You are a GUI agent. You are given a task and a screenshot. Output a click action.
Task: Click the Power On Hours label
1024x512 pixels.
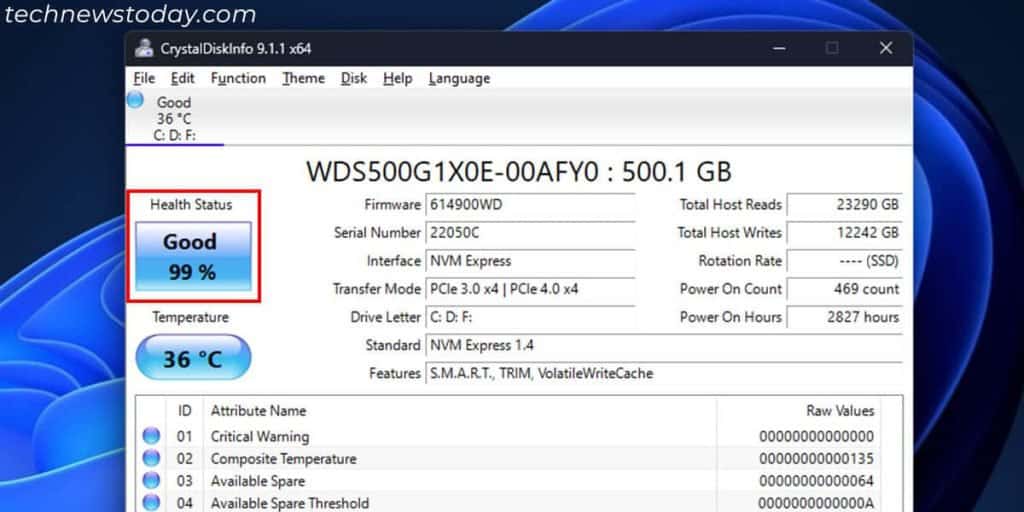point(730,317)
